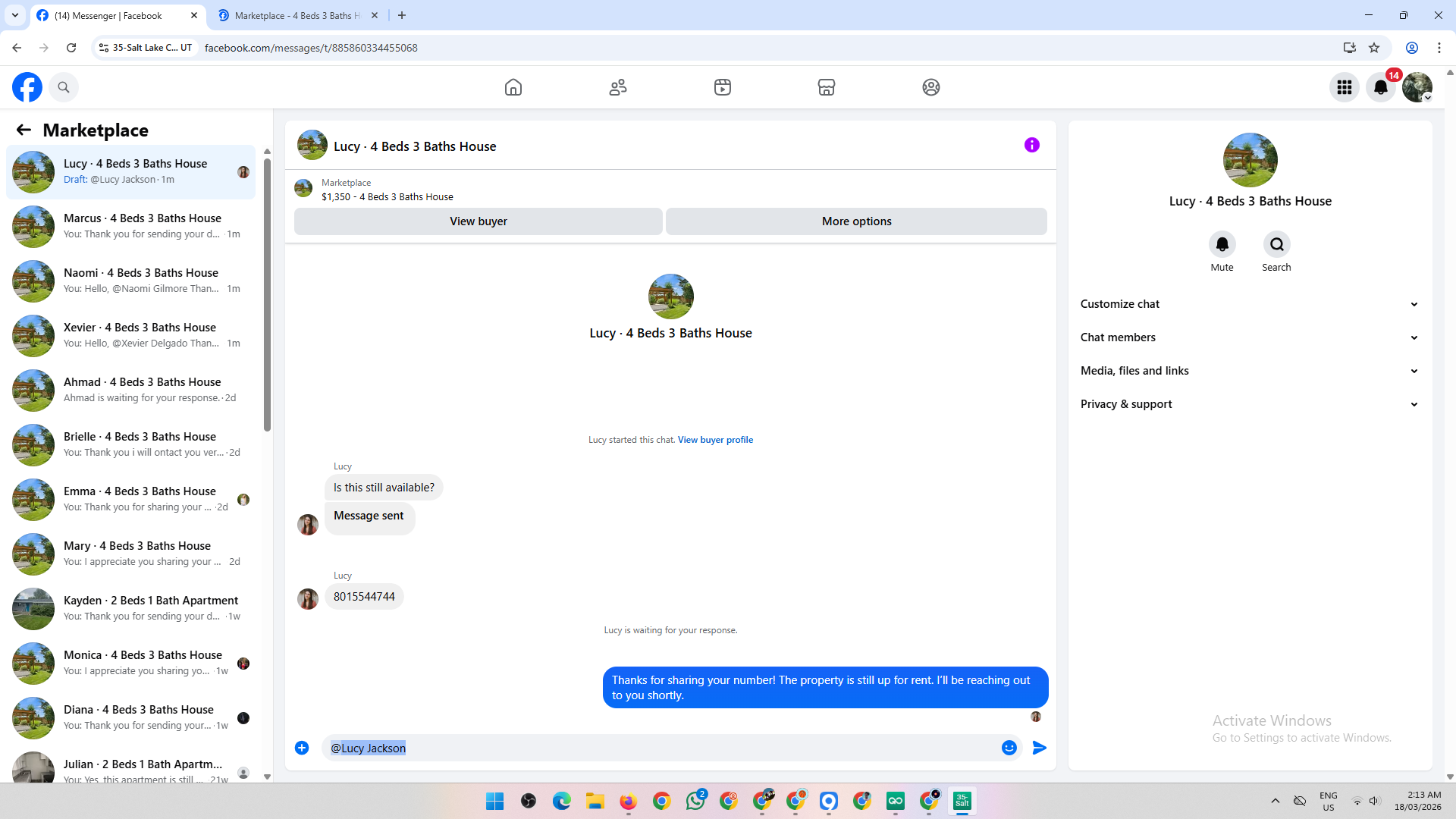Click the Is this still available? message
The height and width of the screenshot is (819, 1456).
384,488
